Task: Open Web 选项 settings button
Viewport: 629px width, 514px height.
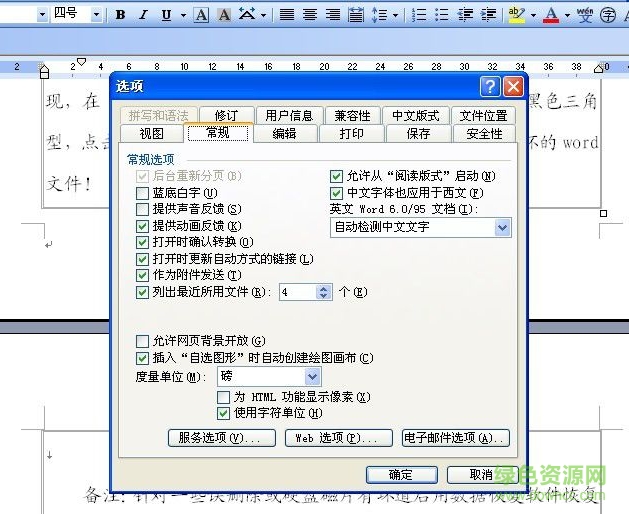Action: tap(338, 438)
